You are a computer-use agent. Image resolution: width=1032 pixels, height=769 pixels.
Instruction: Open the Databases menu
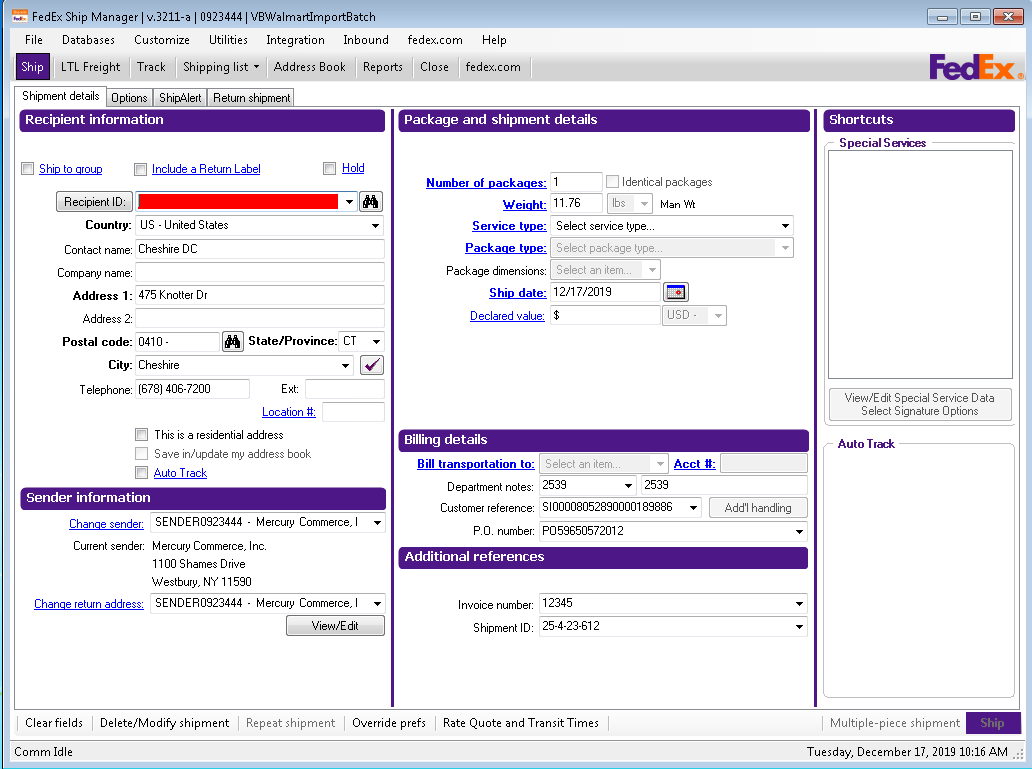click(88, 40)
